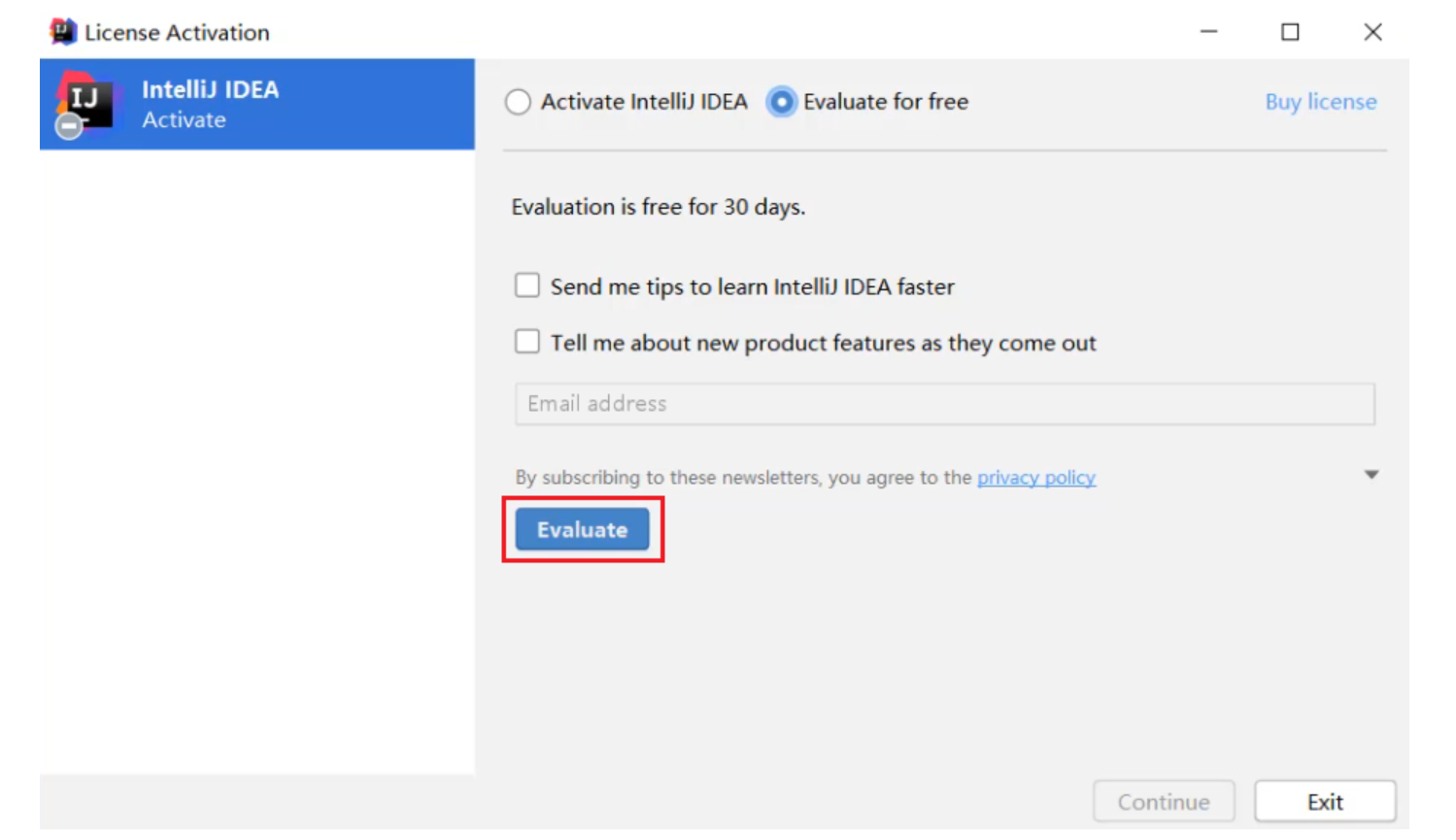Viewport: 1456px width, 840px height.
Task: Maximize the License Activation window
Action: point(1290,32)
